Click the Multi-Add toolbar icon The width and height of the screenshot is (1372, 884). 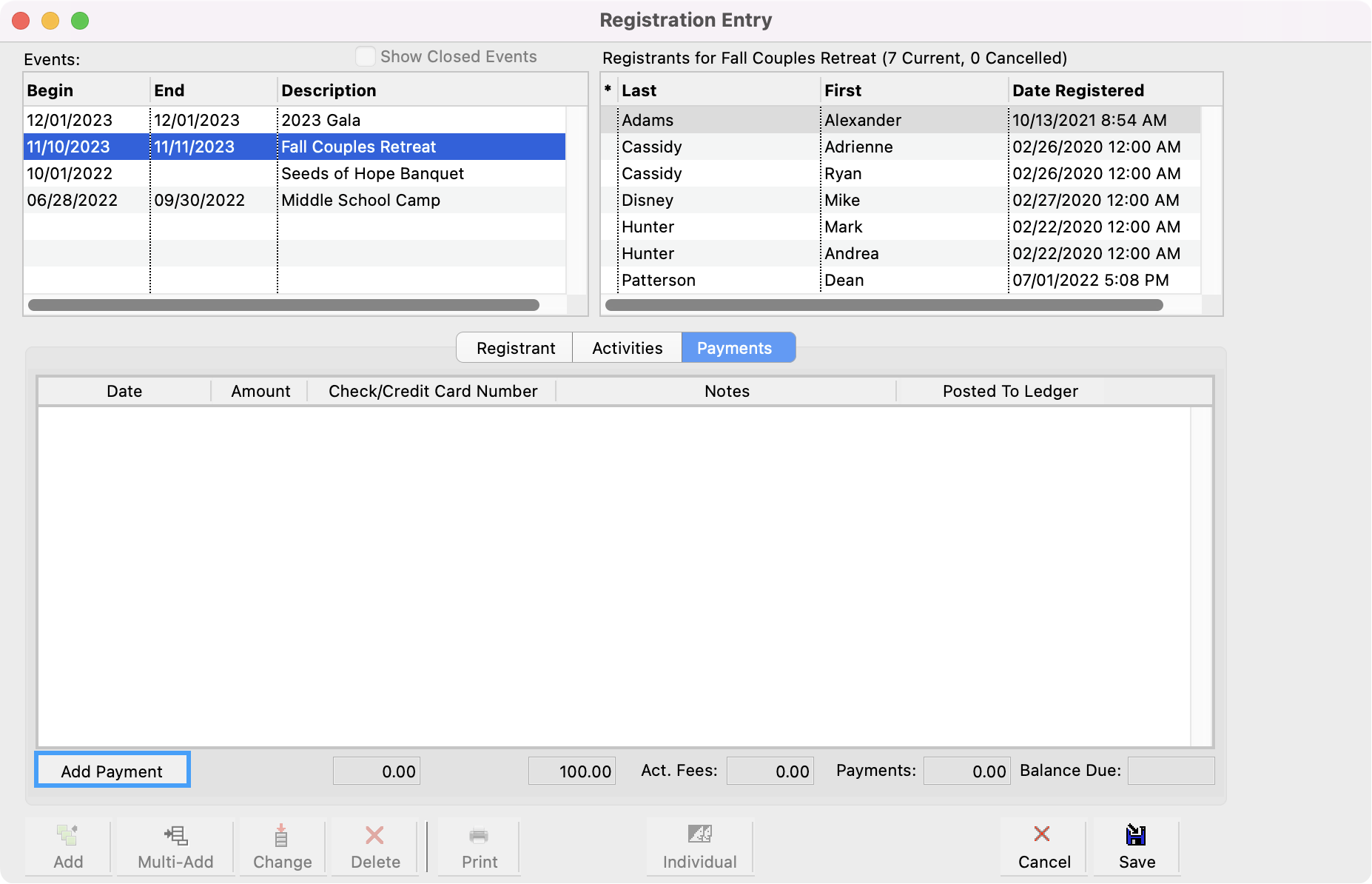point(175,836)
